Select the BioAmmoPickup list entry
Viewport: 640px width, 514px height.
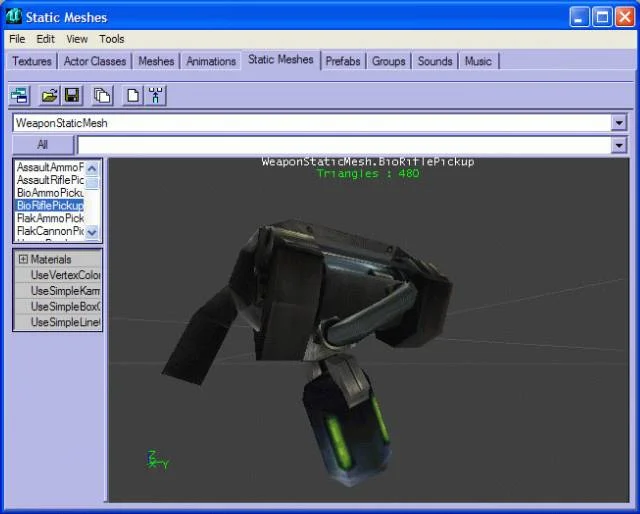[x=50, y=192]
